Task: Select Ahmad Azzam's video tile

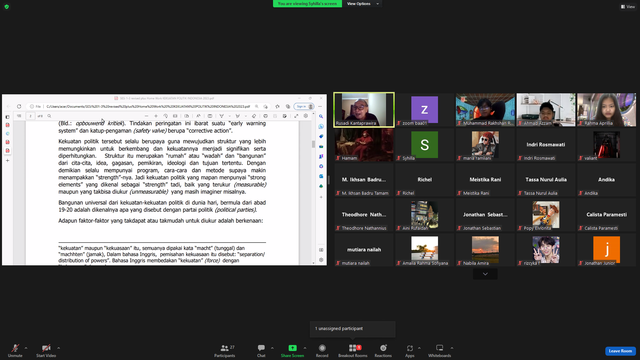Action: tap(546, 109)
